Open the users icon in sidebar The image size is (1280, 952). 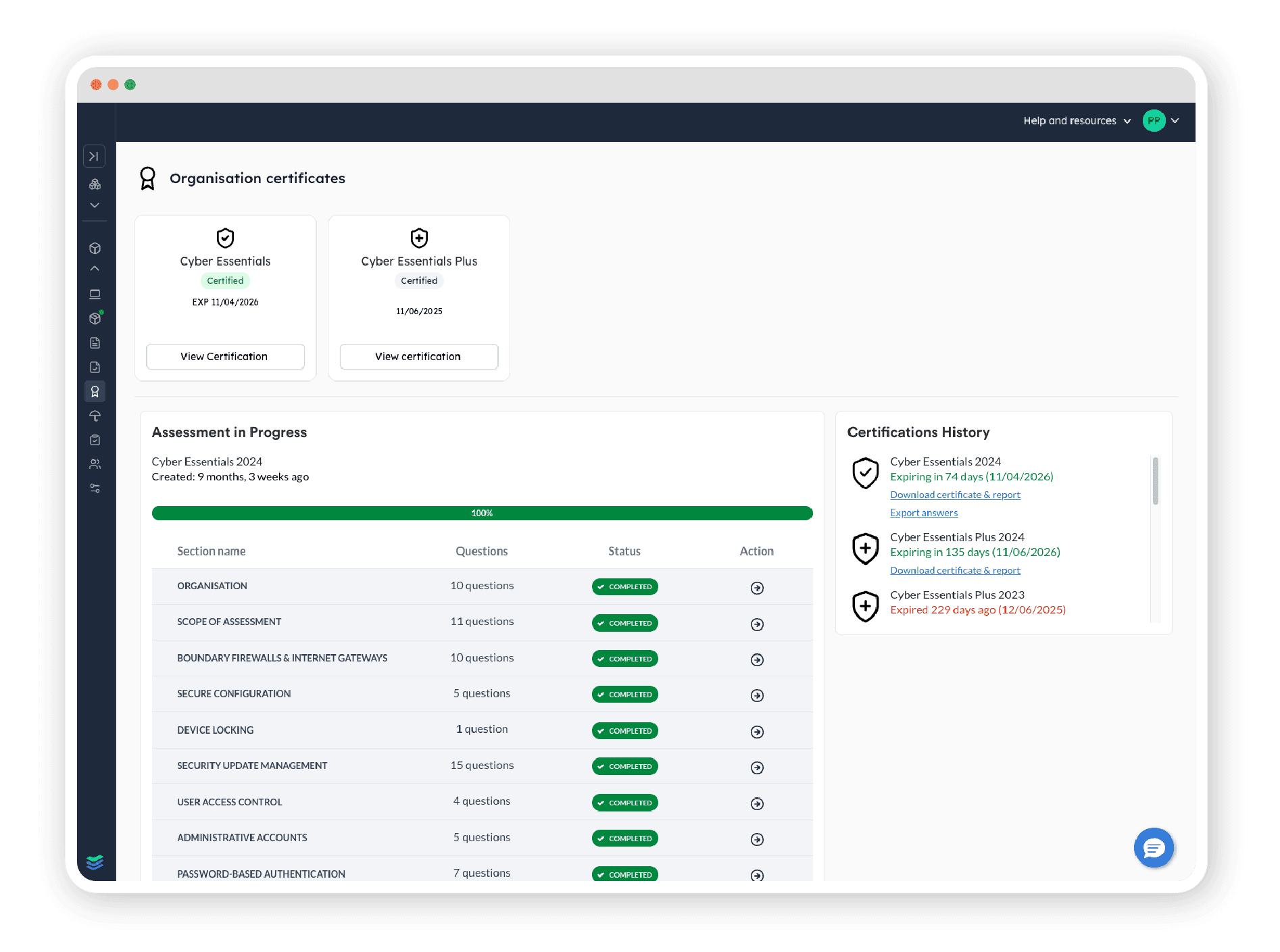point(95,464)
